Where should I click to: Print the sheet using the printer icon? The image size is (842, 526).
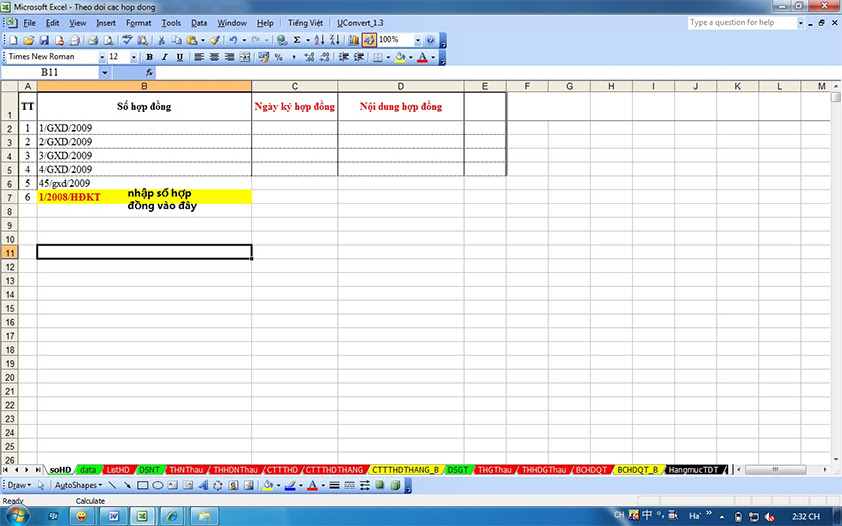(93, 40)
